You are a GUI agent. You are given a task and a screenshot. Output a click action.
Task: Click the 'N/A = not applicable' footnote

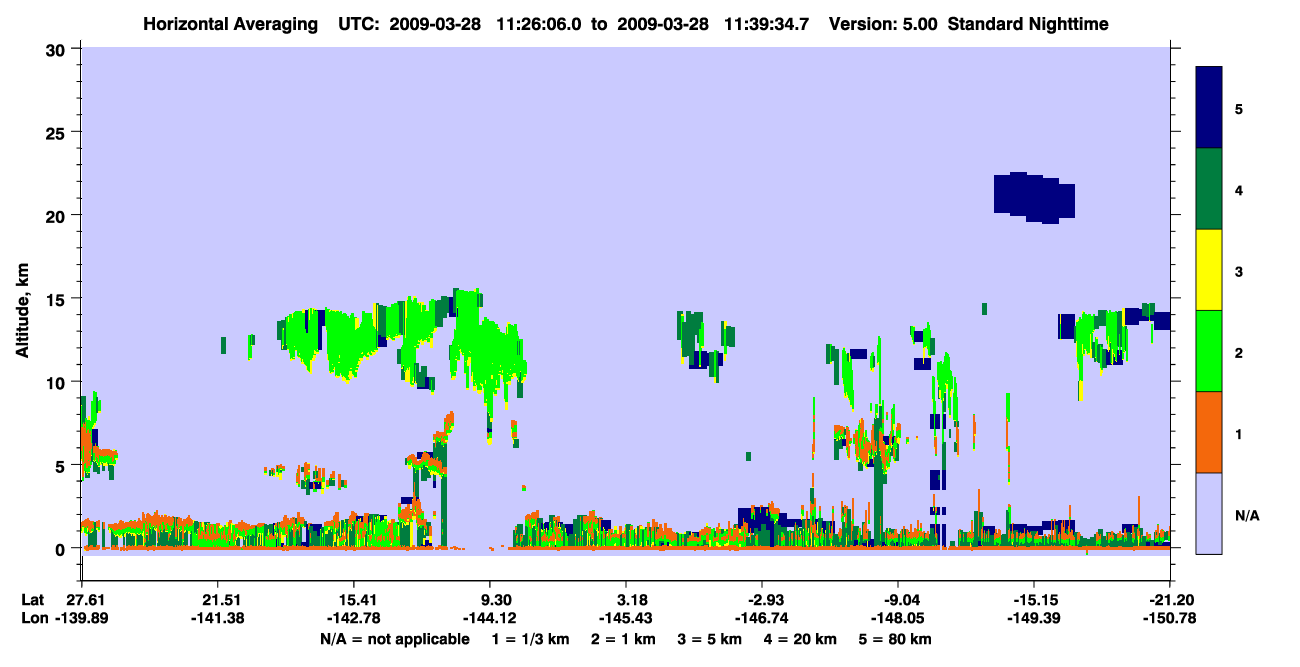(x=394, y=639)
